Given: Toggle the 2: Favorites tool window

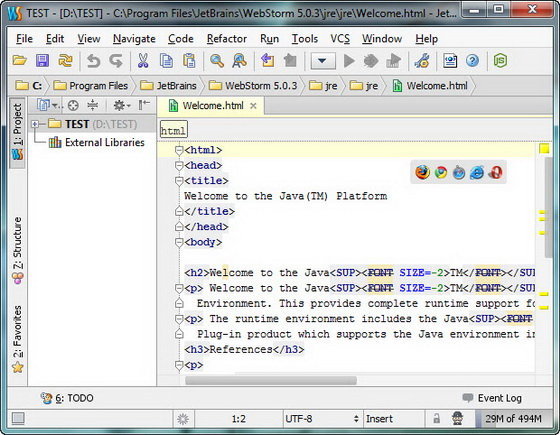Looking at the screenshot, I should pos(18,340).
